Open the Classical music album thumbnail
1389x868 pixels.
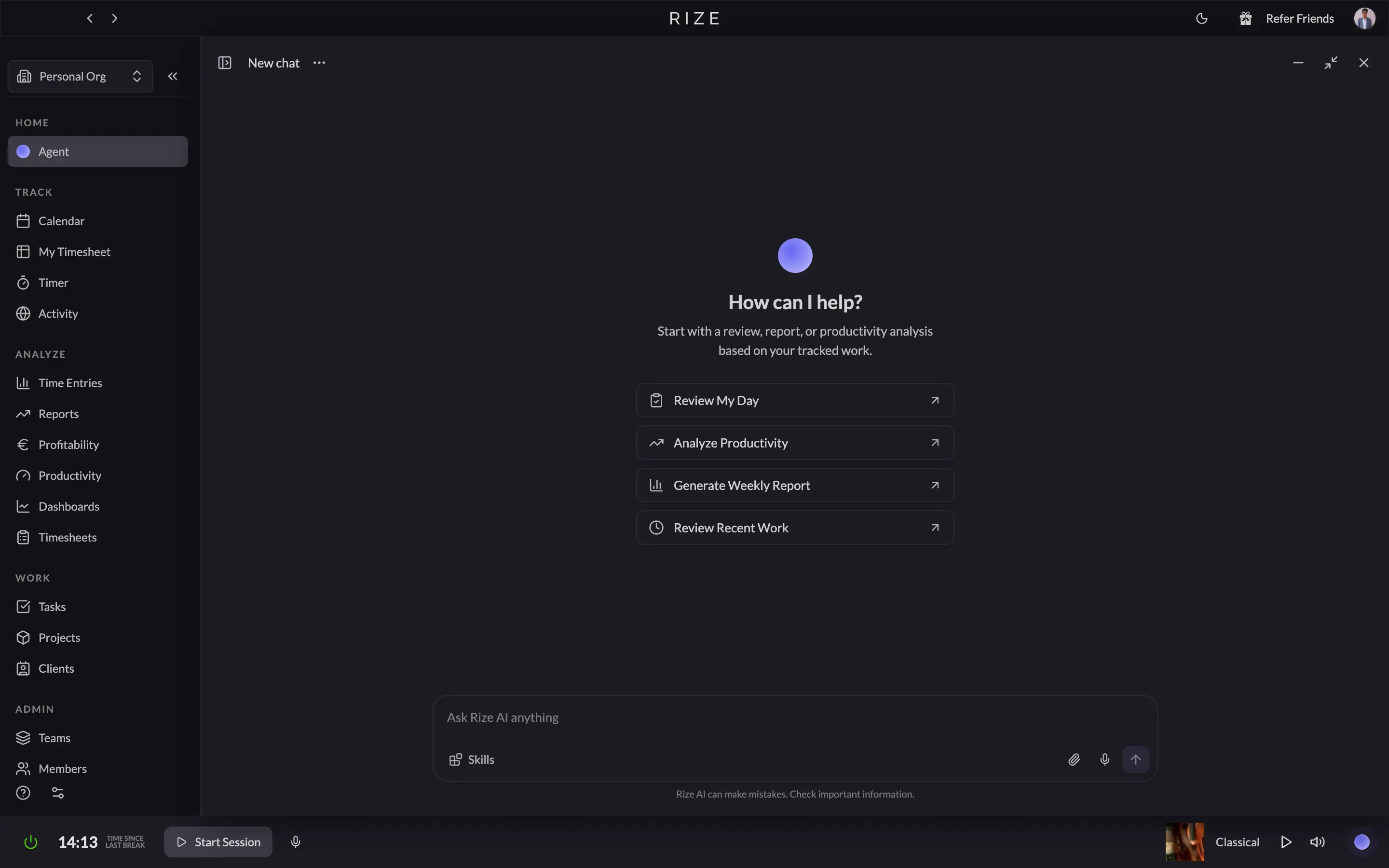coord(1185,842)
